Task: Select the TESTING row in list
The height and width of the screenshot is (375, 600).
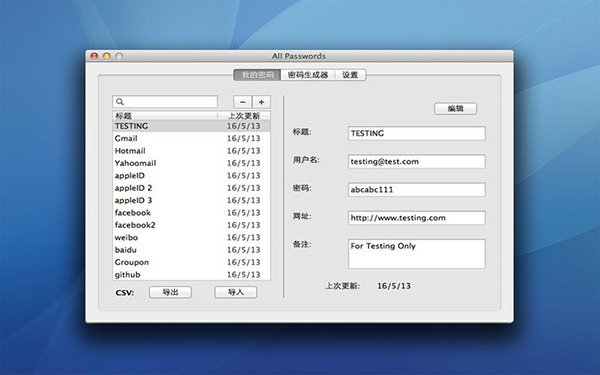Action: 191,126
